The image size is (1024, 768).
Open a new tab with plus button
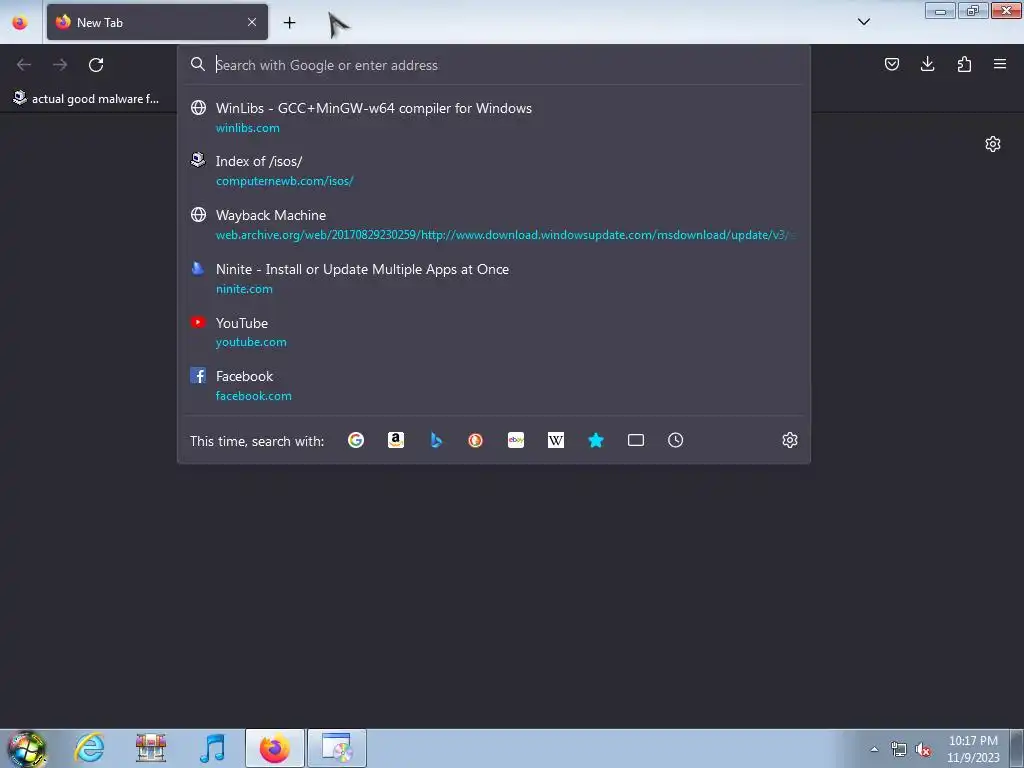click(289, 22)
